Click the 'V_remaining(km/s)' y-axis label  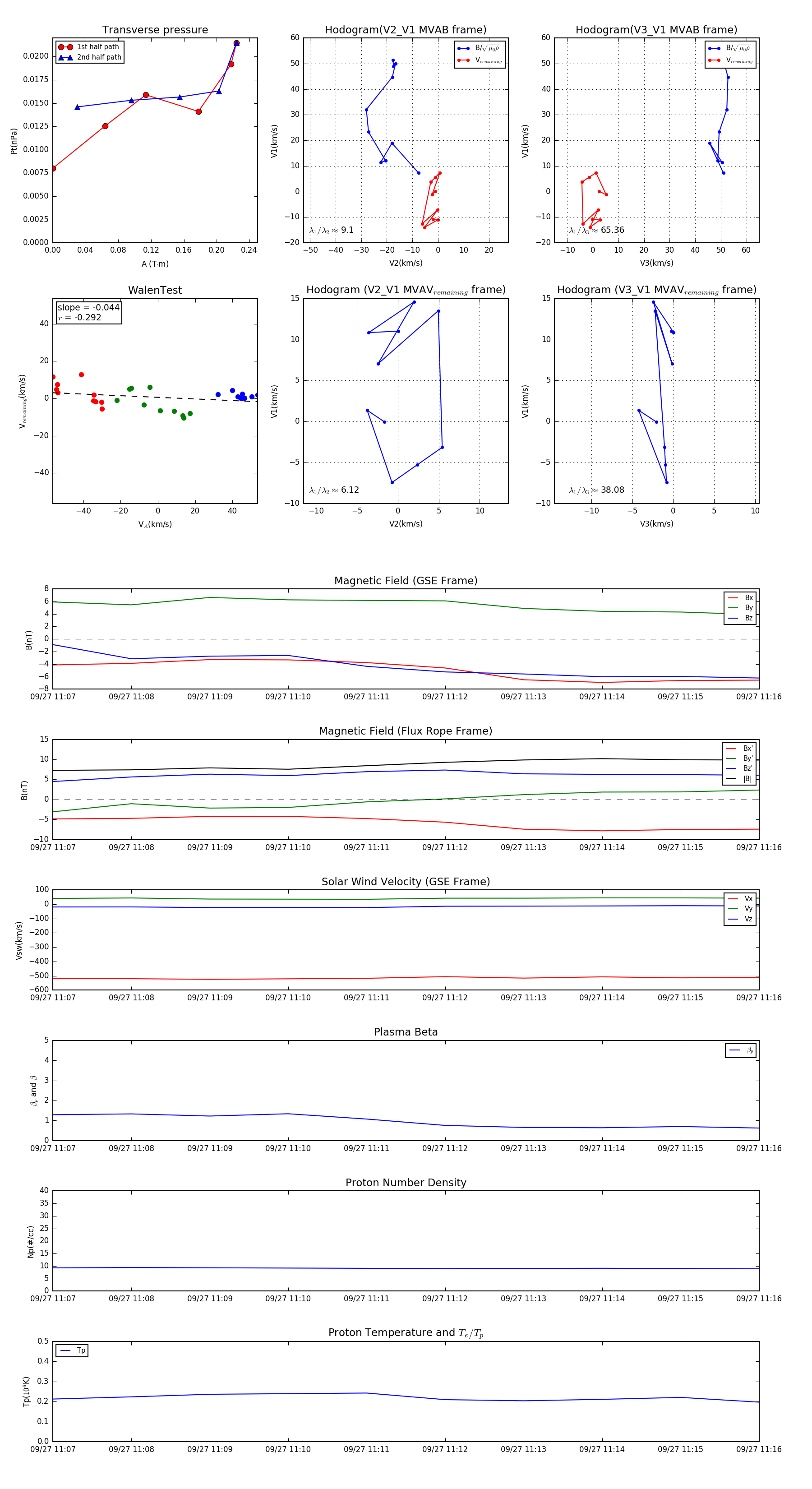click(23, 401)
